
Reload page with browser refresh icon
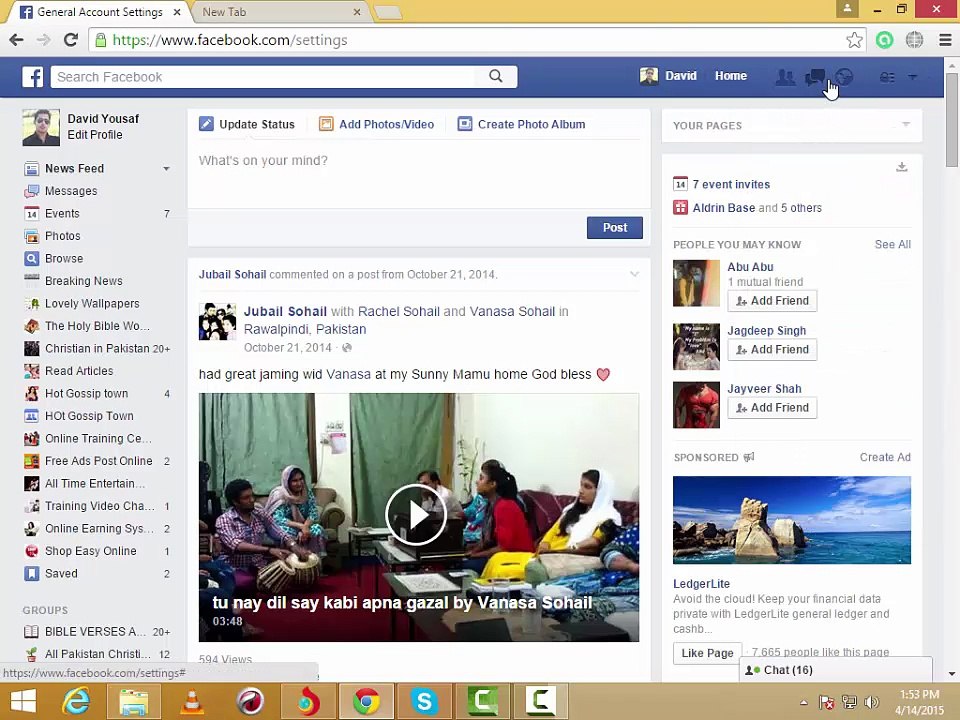point(71,40)
